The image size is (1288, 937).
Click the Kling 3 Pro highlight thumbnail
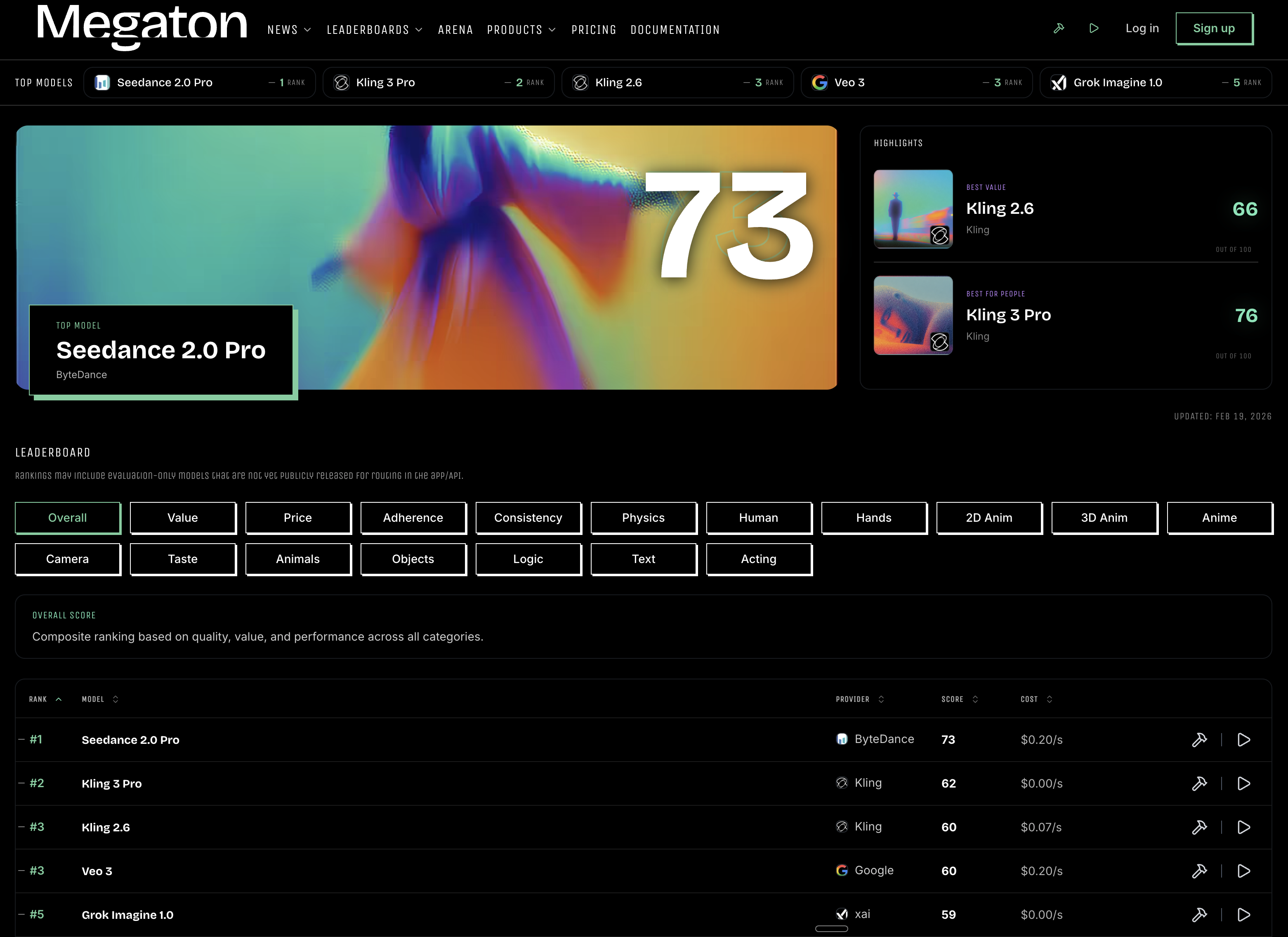[x=913, y=315]
